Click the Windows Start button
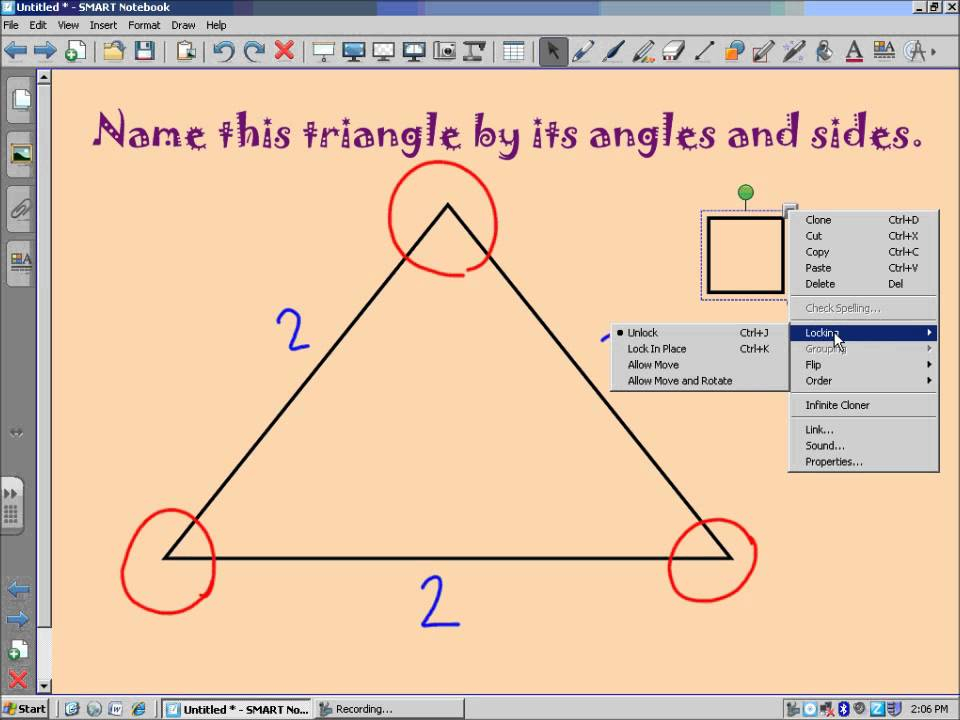Viewport: 960px width, 720px height. [24, 708]
